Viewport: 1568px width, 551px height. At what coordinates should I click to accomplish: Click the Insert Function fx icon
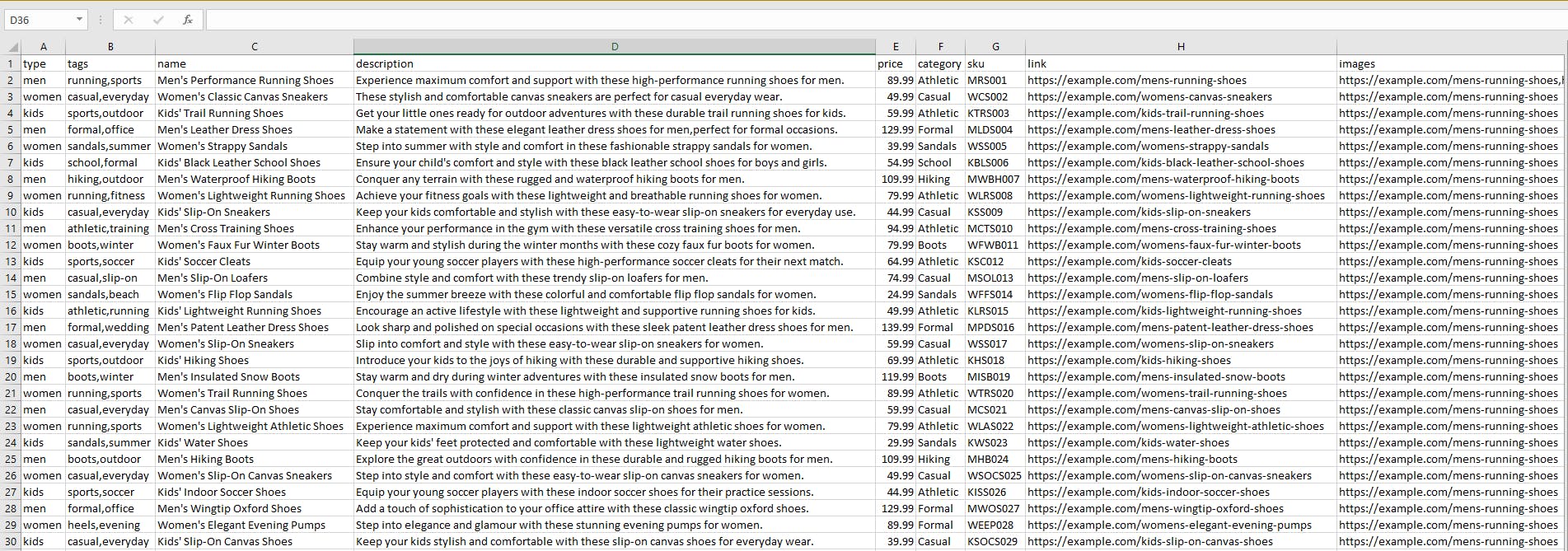point(188,20)
